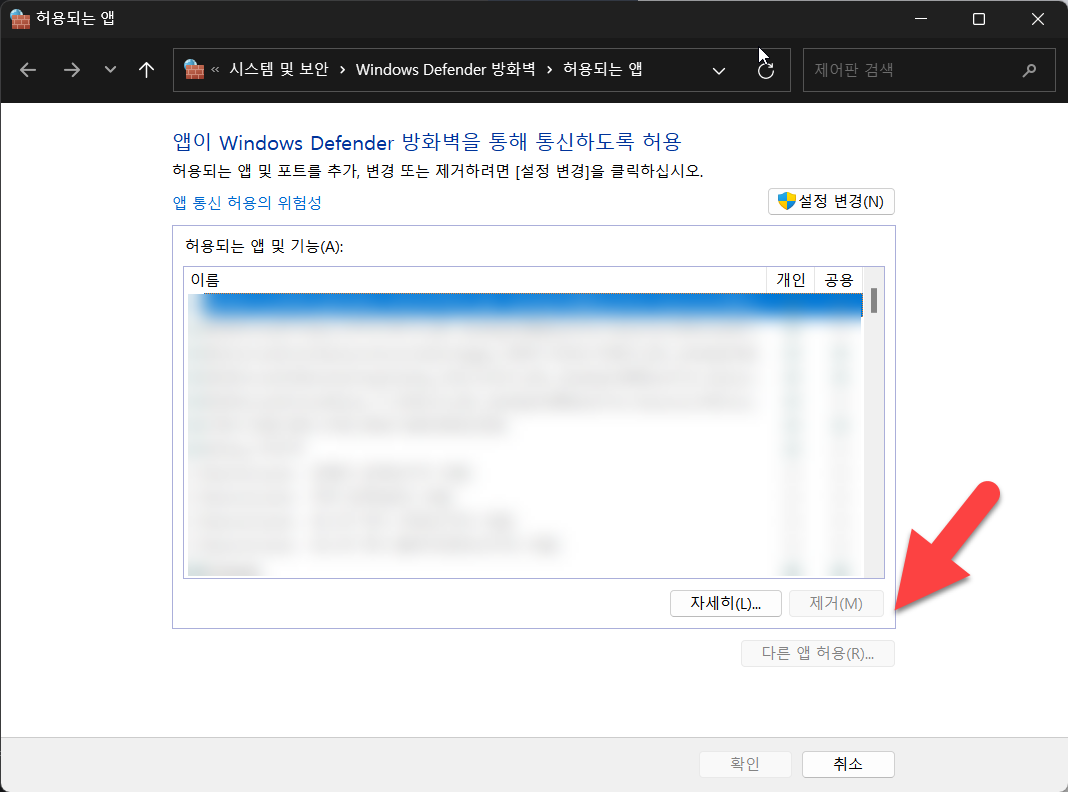
Task: Go forward with the right arrow
Action: [x=72, y=70]
